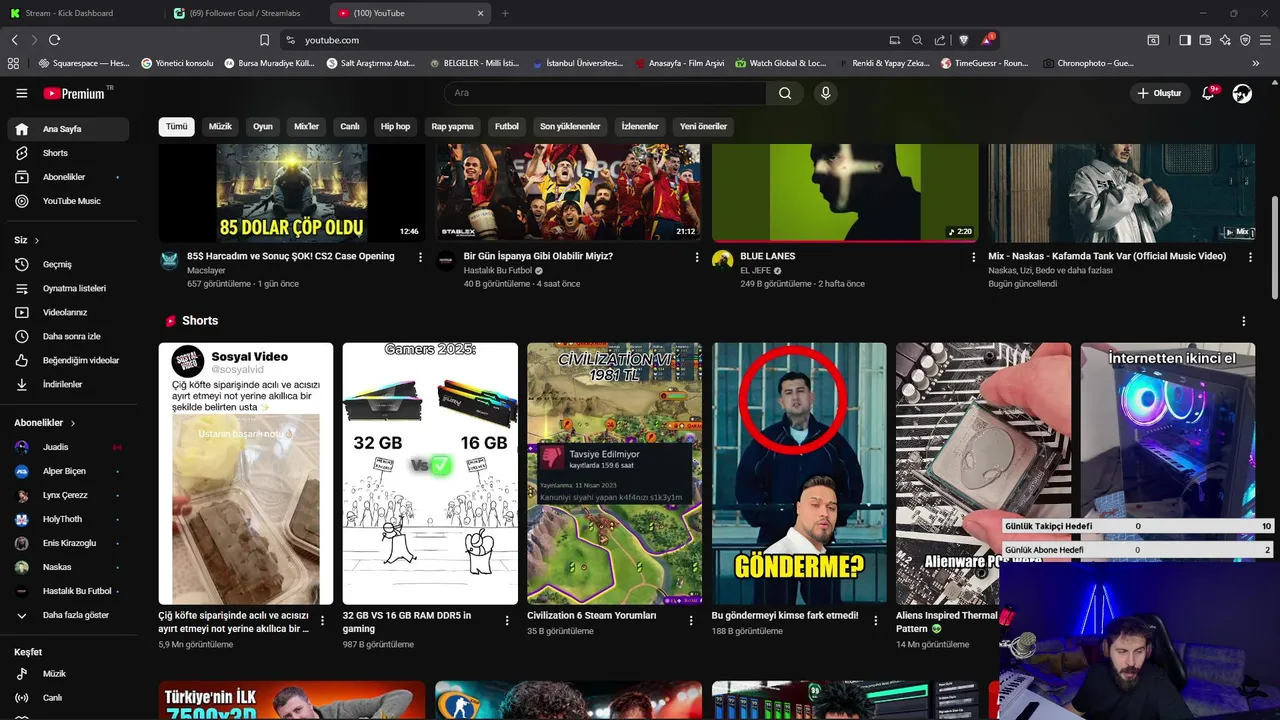The height and width of the screenshot is (720, 1280).
Task: Select the Son yüklenenler chip
Action: click(570, 127)
